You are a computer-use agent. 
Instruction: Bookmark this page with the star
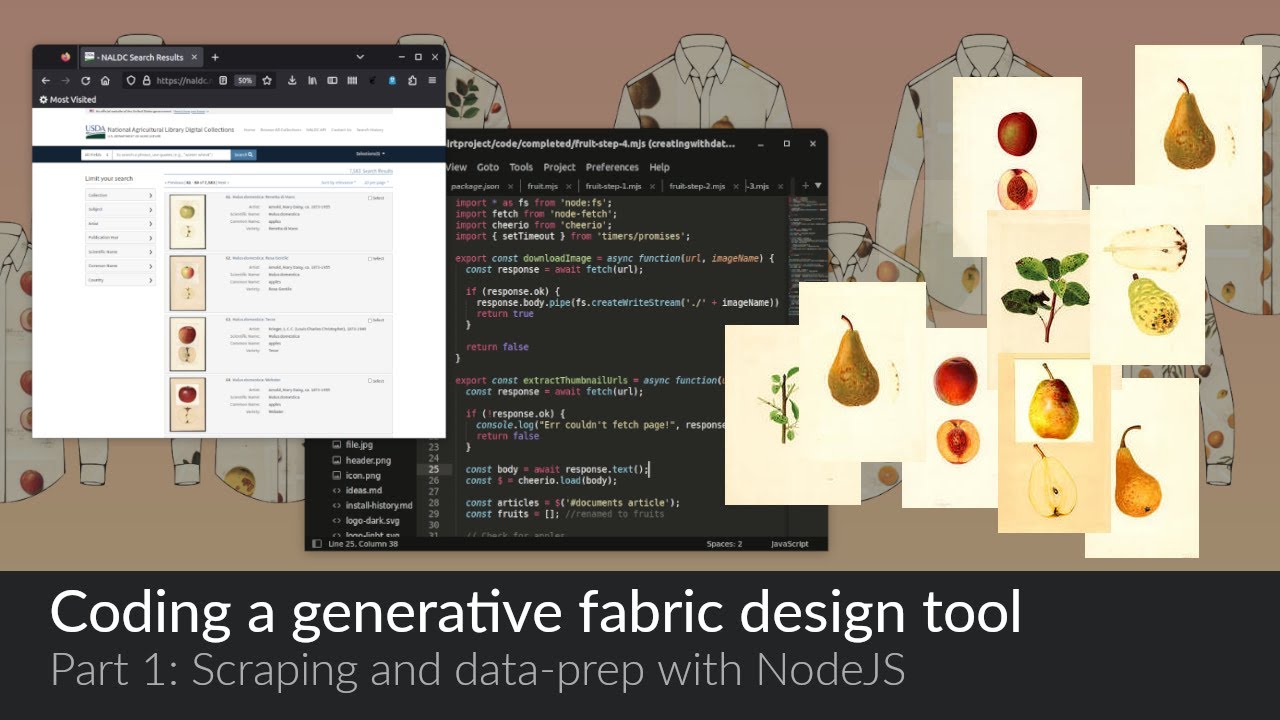[x=267, y=80]
